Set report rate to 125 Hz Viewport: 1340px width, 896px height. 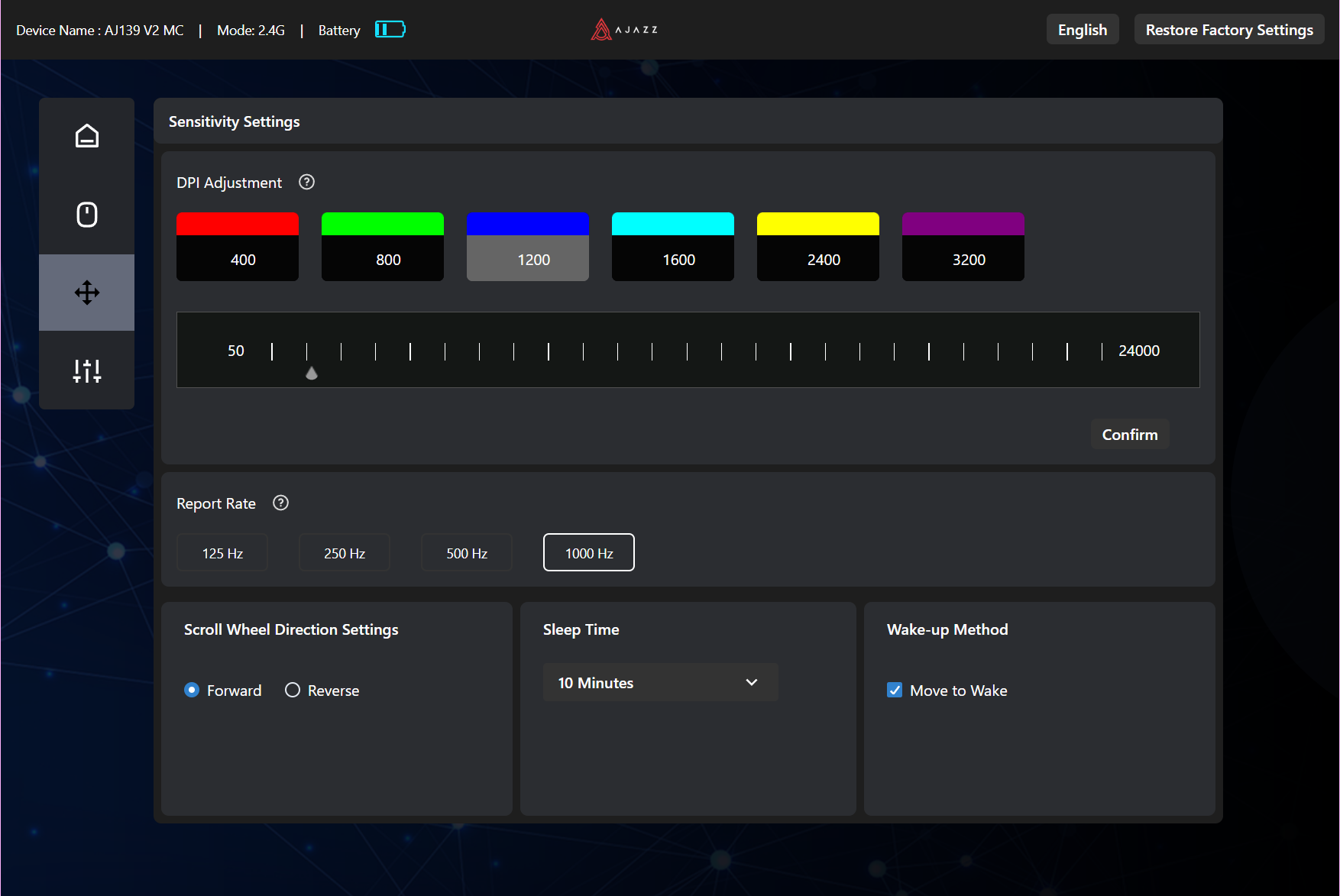(222, 553)
